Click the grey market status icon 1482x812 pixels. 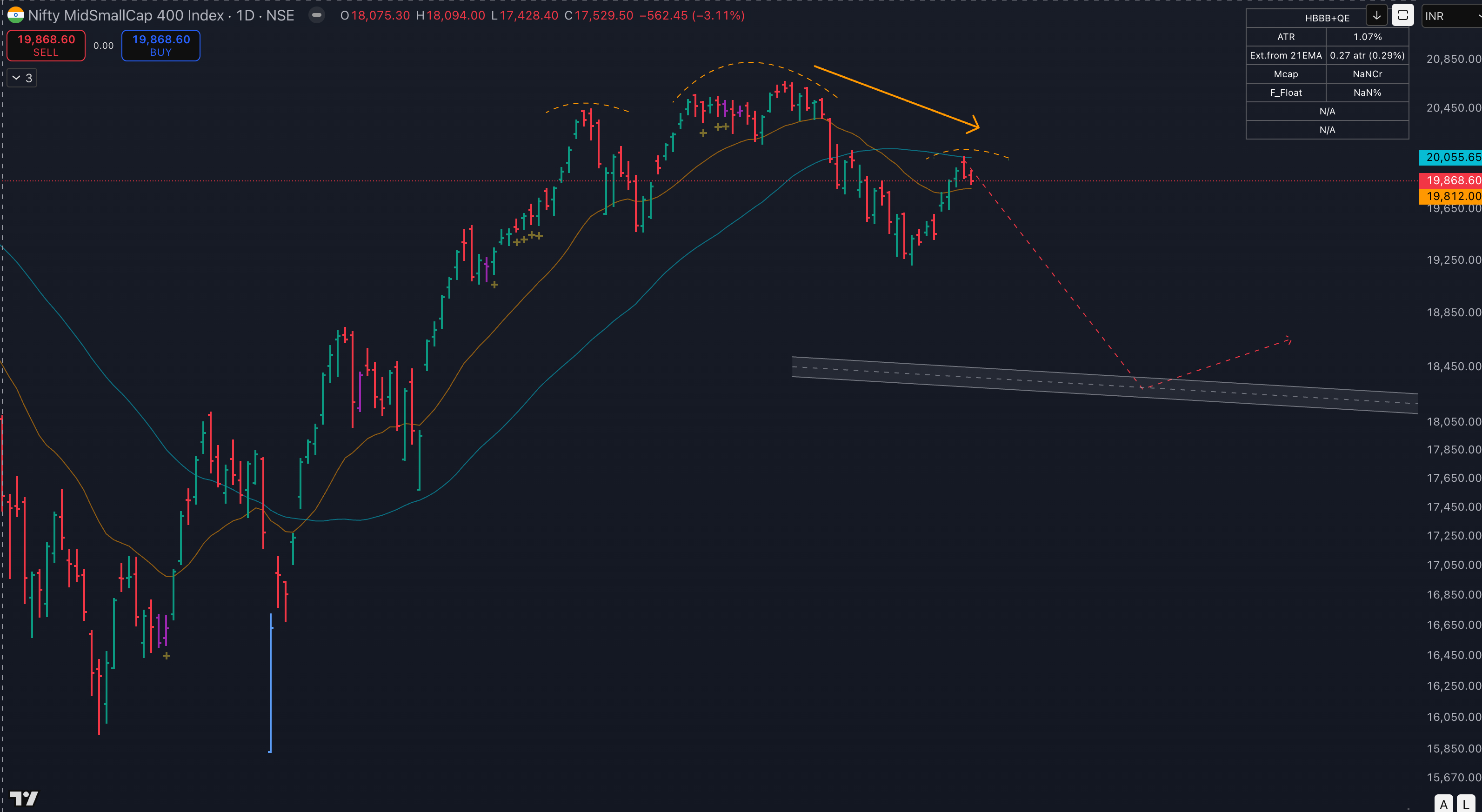[x=316, y=15]
